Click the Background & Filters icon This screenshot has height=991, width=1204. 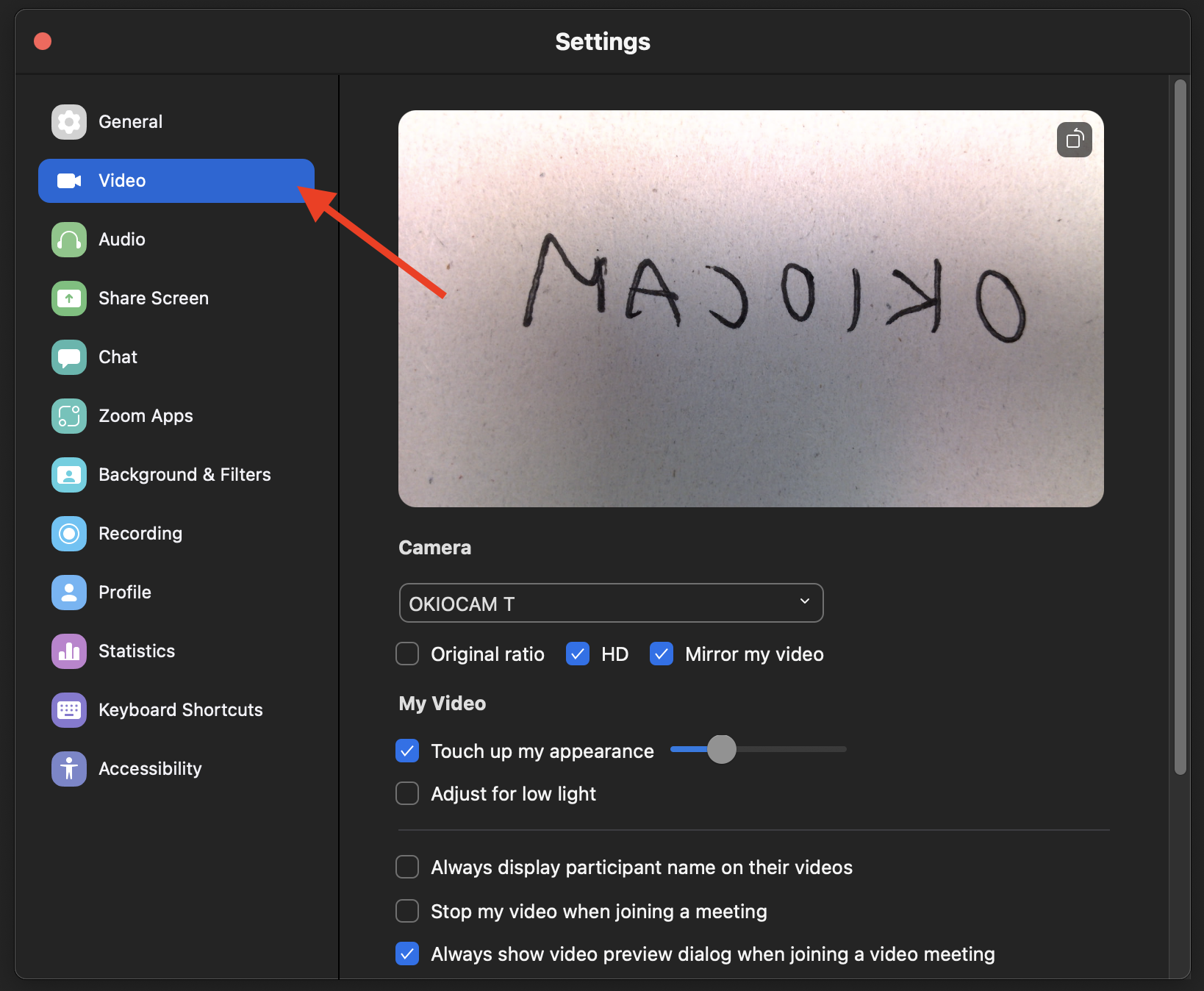(x=69, y=475)
